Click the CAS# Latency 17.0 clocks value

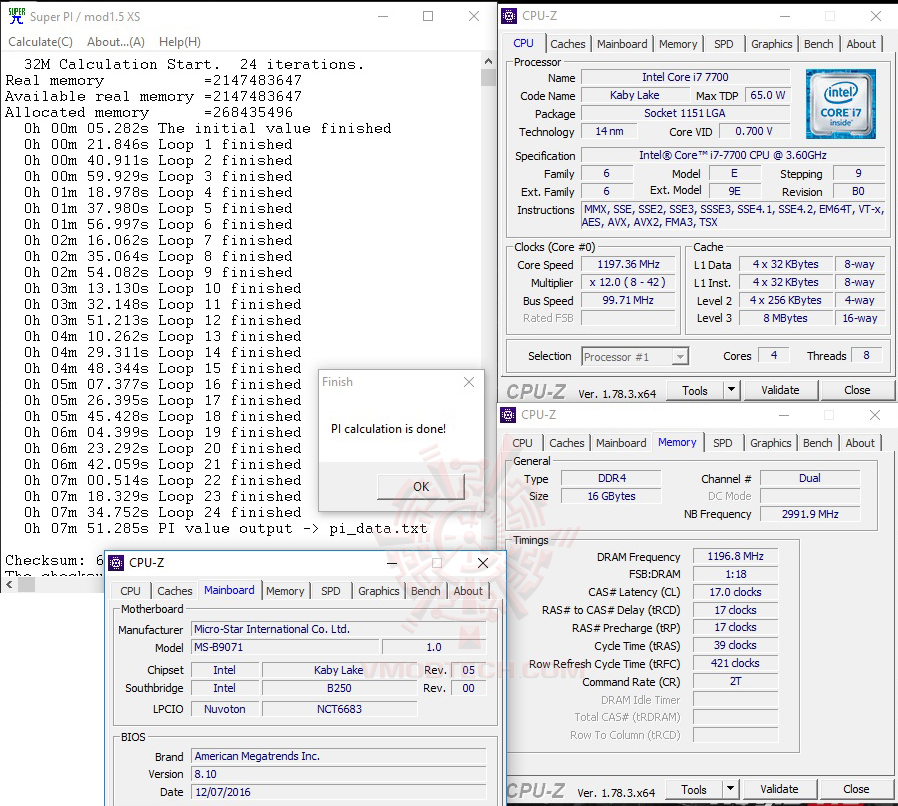coord(735,592)
